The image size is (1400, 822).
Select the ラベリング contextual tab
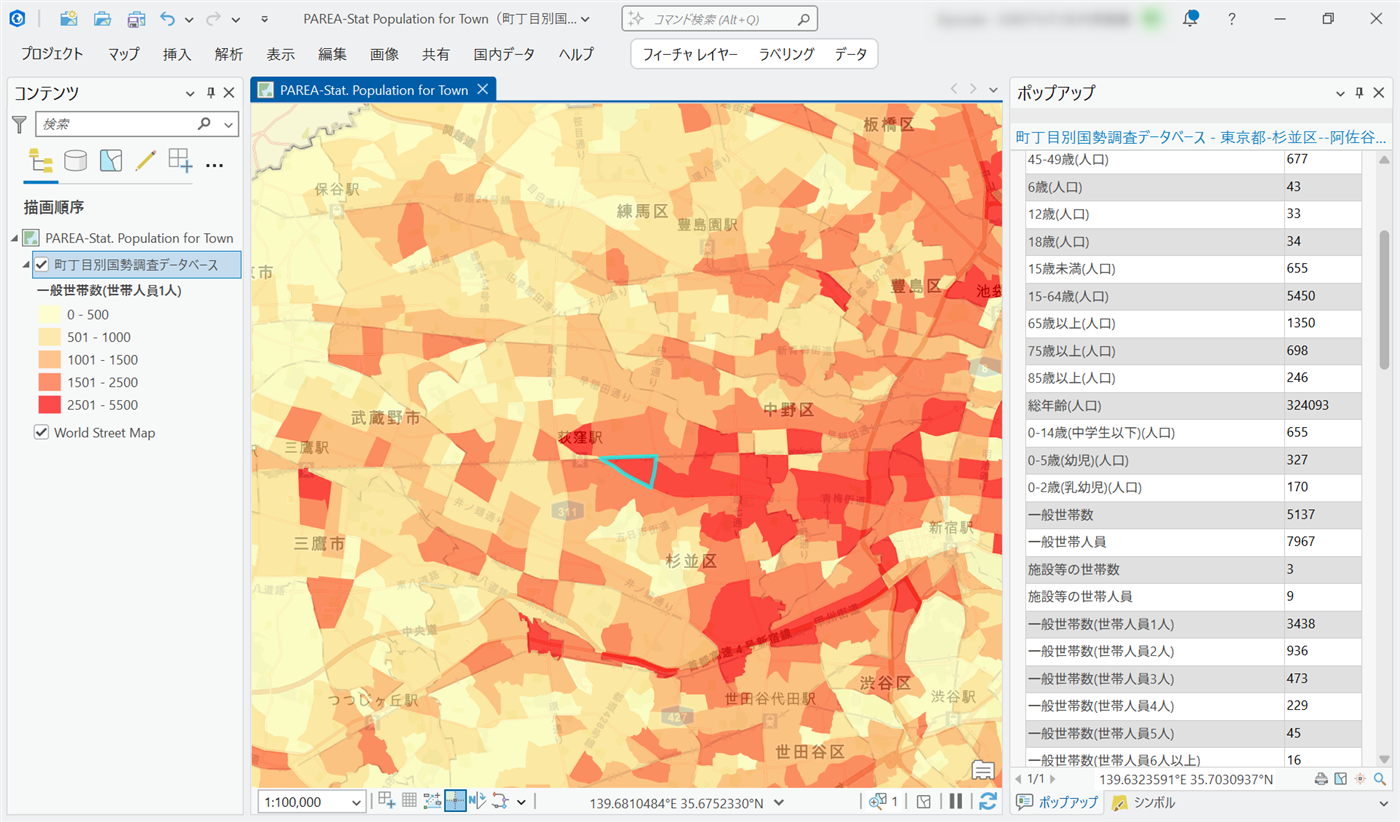point(786,54)
